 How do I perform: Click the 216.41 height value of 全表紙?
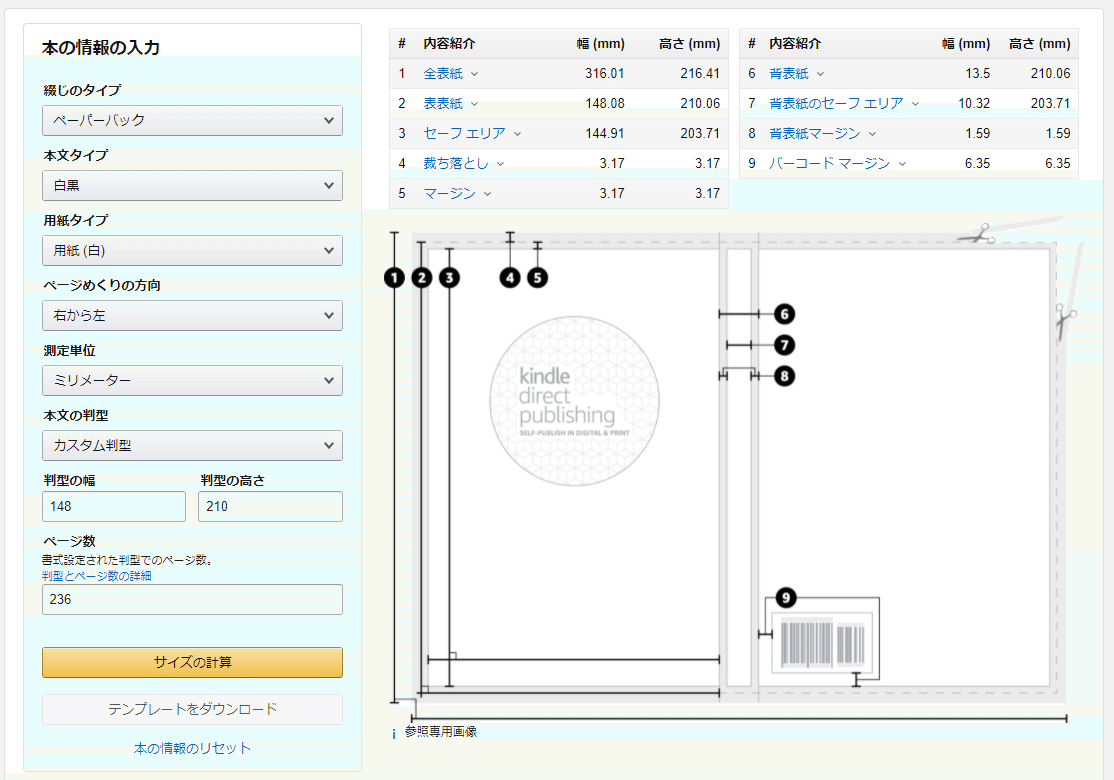[x=700, y=73]
